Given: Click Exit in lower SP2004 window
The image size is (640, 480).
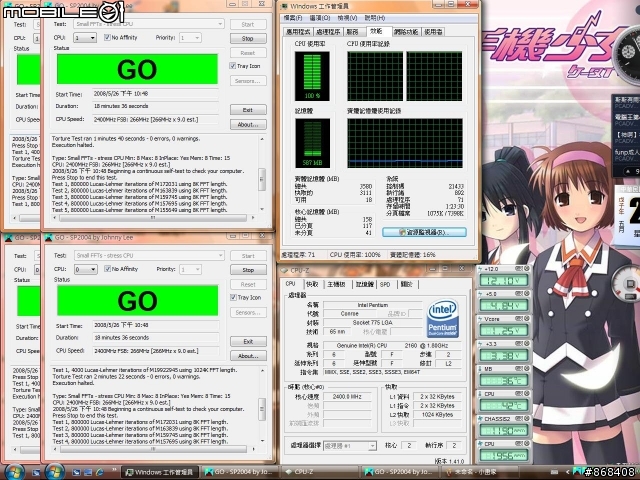Looking at the screenshot, I should [248, 341].
